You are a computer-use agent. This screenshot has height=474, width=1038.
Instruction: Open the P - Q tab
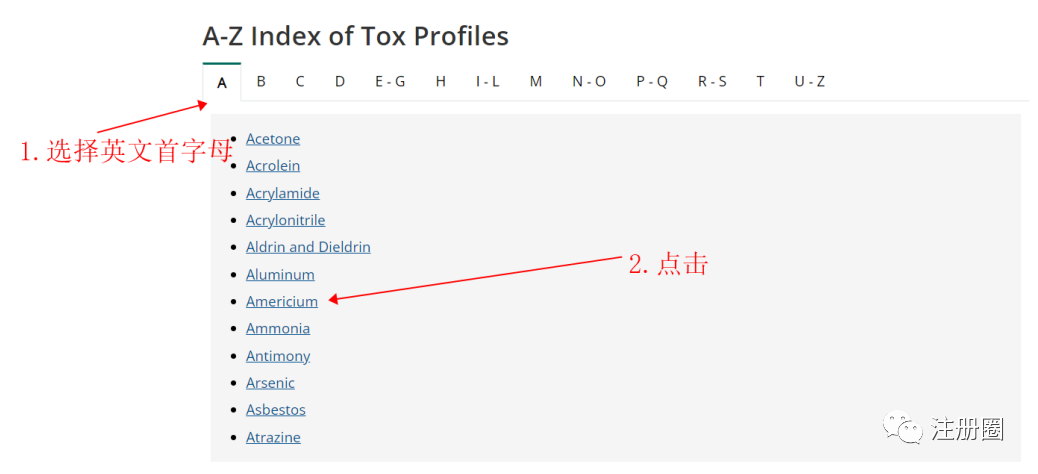coord(652,81)
